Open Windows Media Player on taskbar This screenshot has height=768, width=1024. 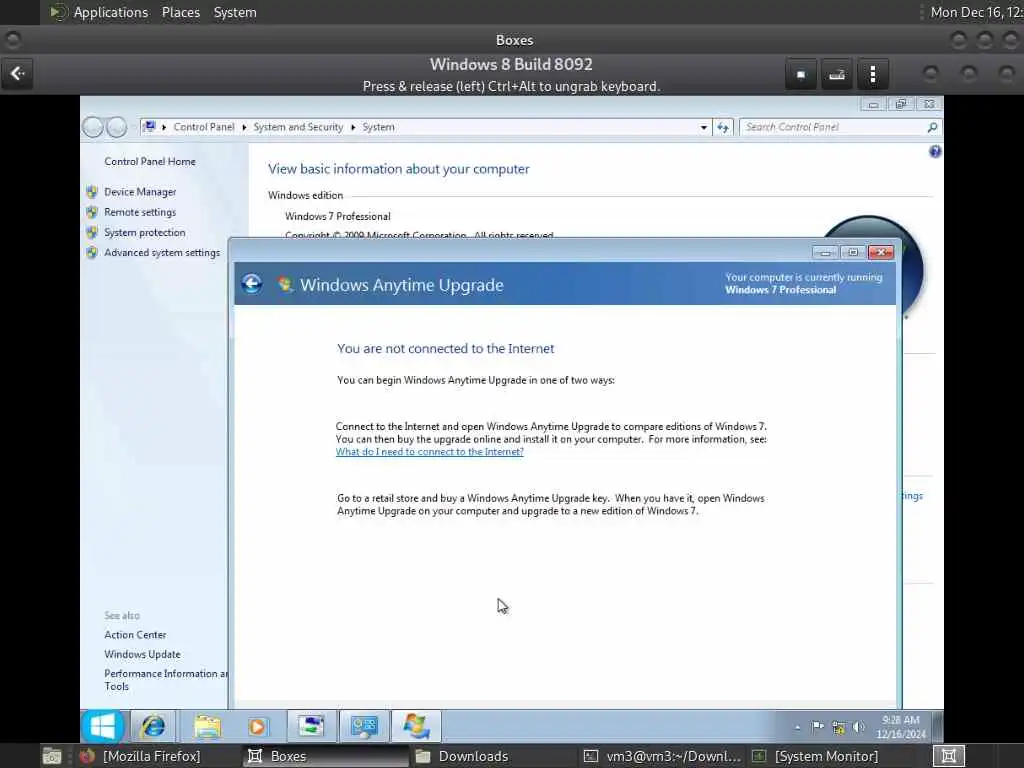[x=257, y=726]
